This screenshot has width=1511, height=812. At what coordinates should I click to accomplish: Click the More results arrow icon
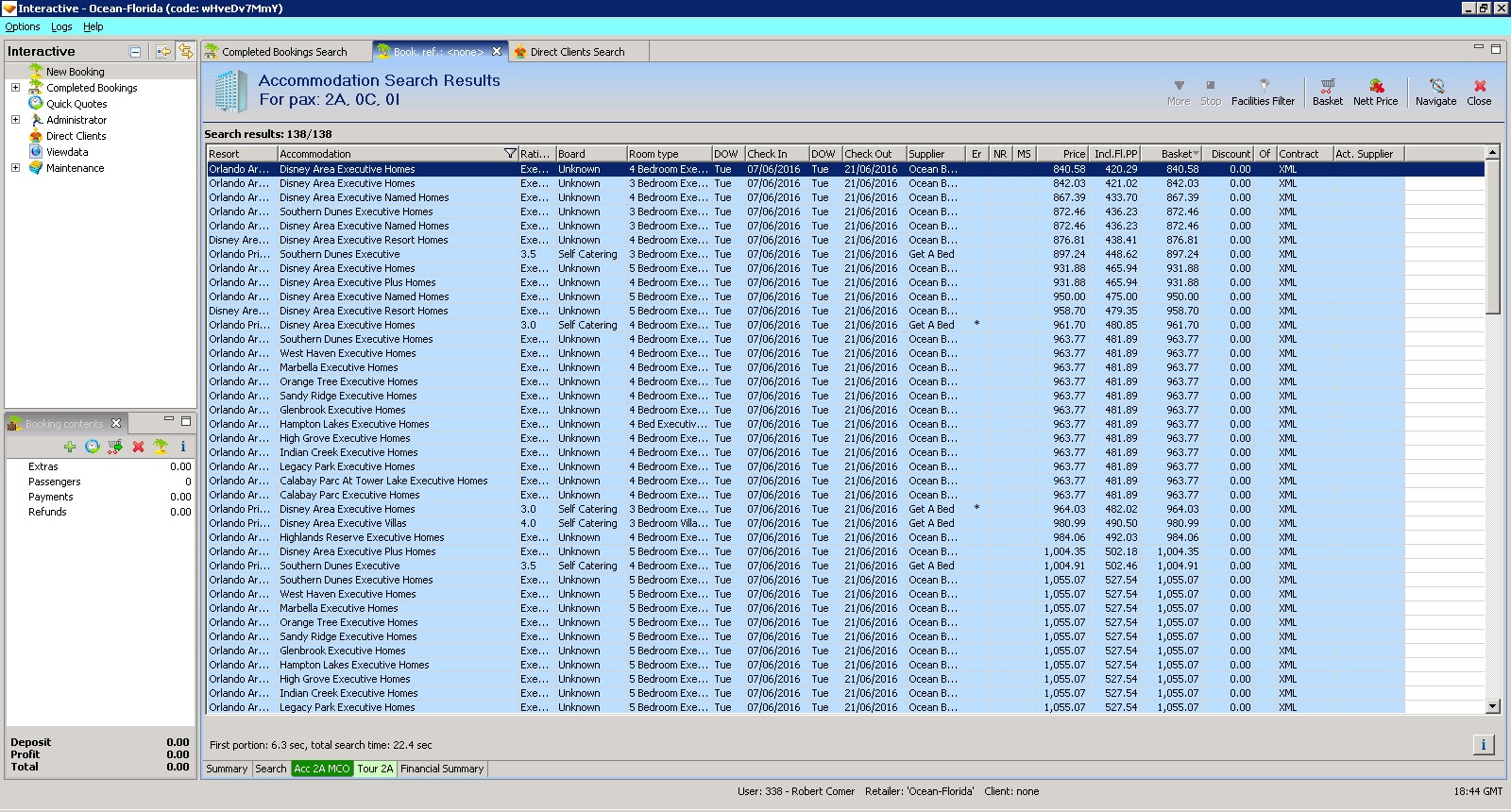tap(1179, 92)
